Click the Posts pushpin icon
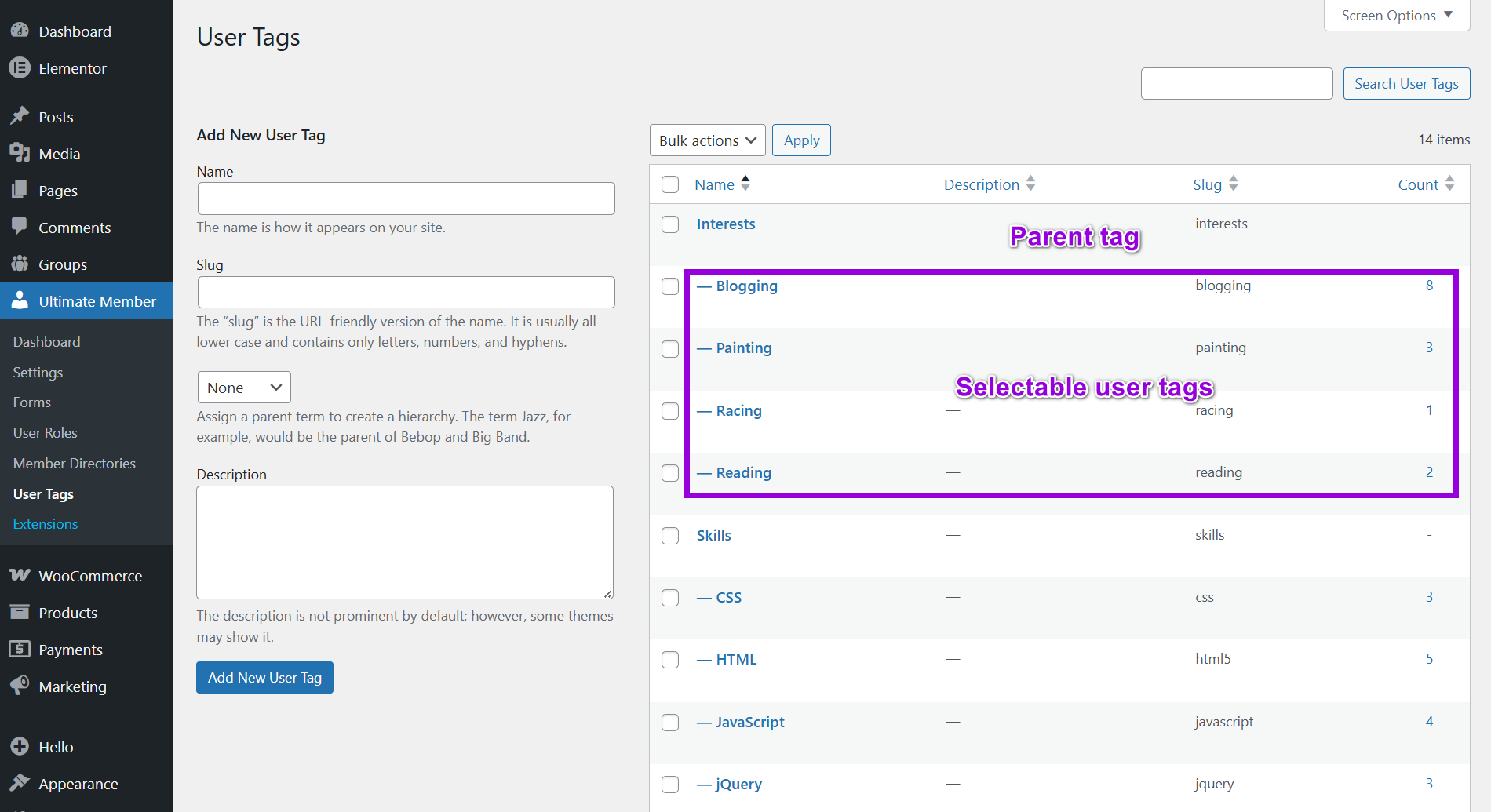1491x812 pixels. [x=20, y=116]
